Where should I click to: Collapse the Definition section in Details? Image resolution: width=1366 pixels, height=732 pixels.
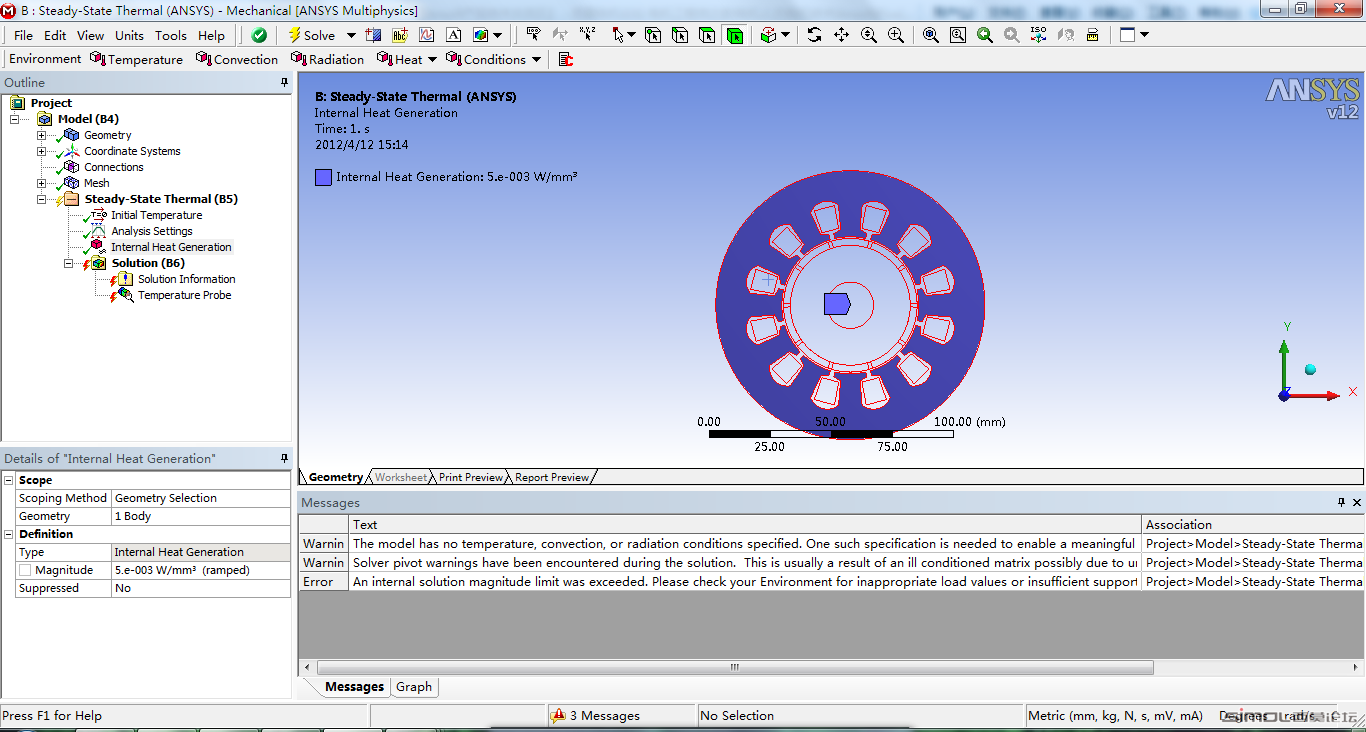point(9,534)
